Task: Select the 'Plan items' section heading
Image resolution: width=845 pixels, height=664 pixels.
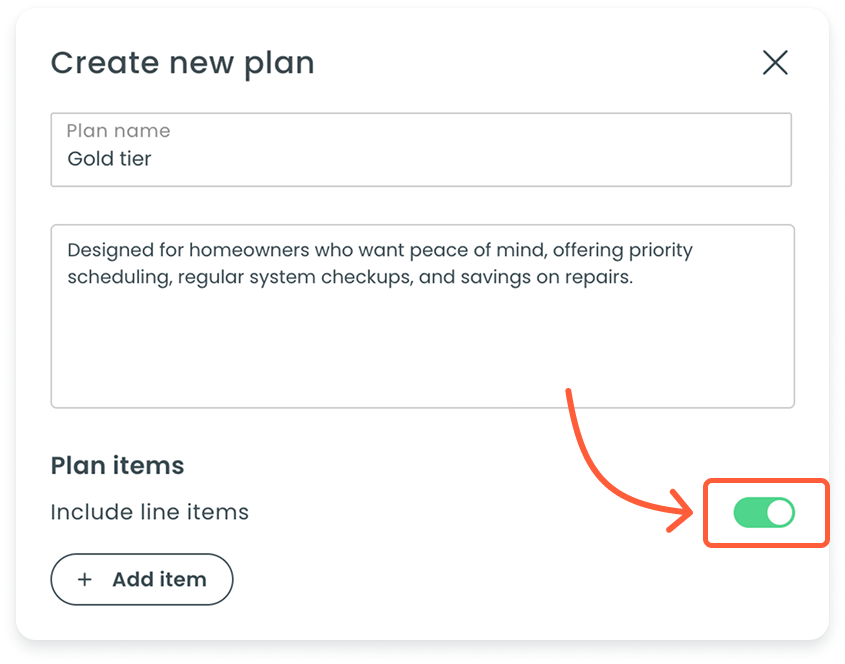Action: [x=117, y=465]
